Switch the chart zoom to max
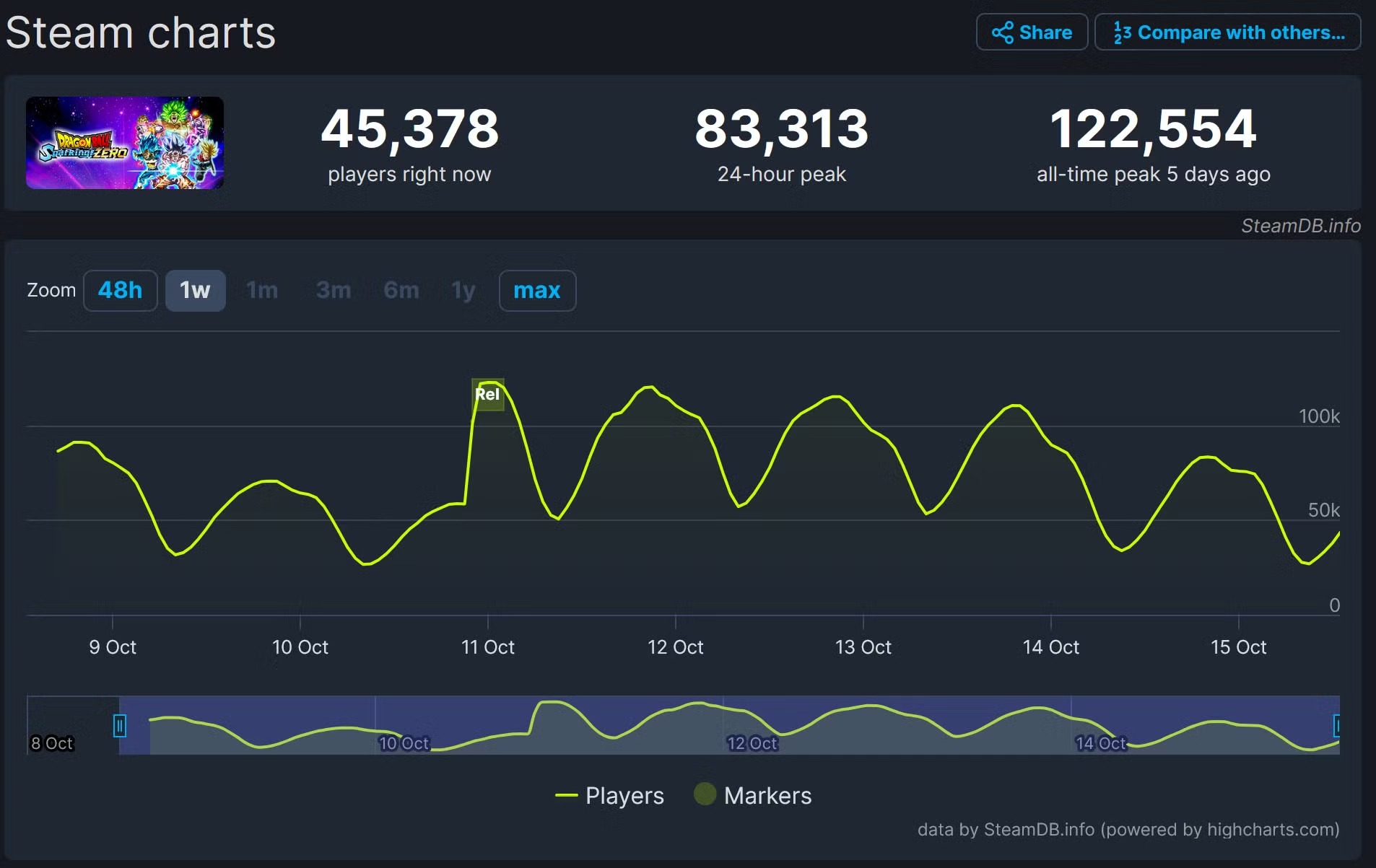 click(x=536, y=290)
